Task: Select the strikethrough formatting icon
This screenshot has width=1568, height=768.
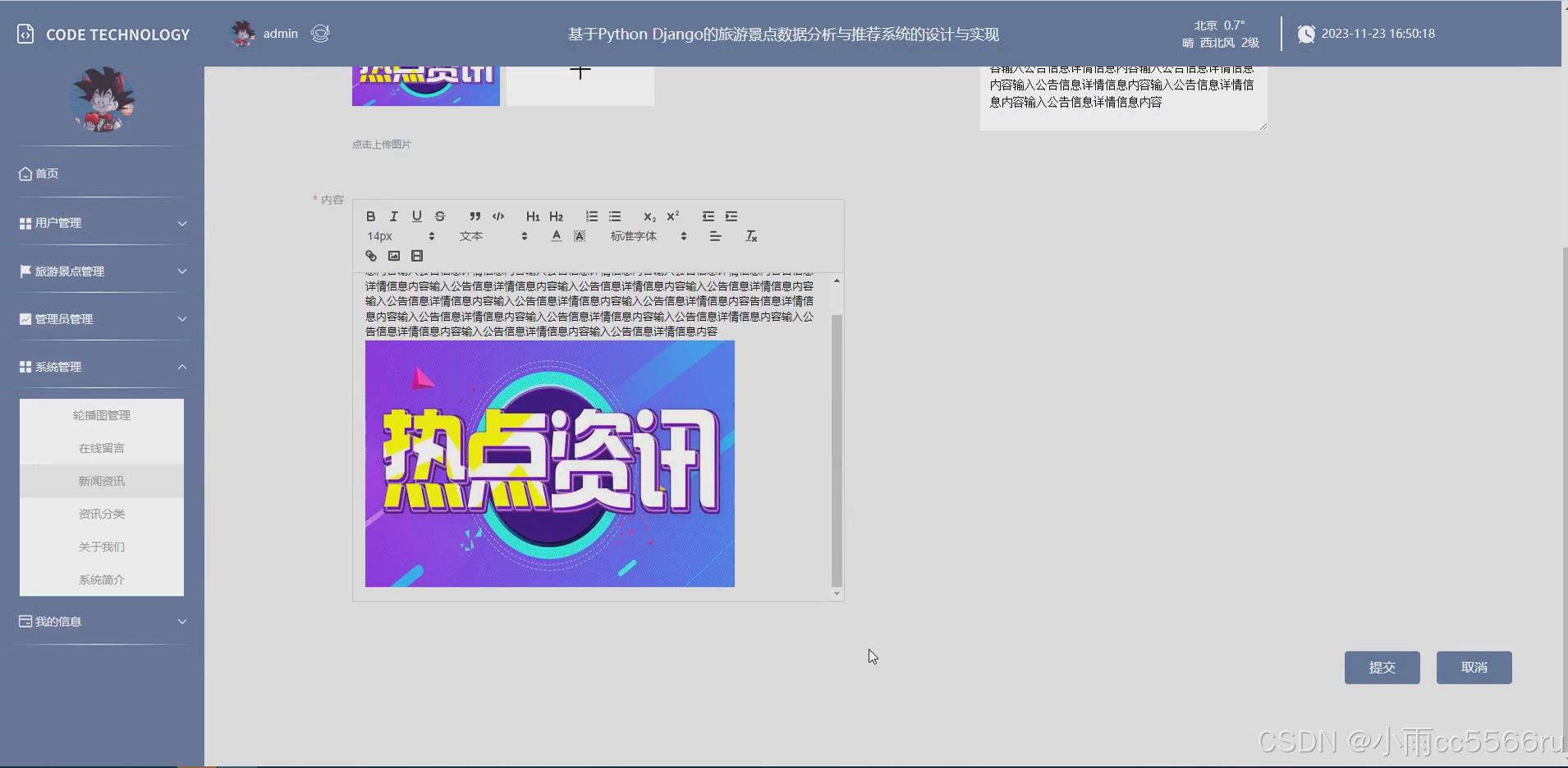Action: coord(440,216)
